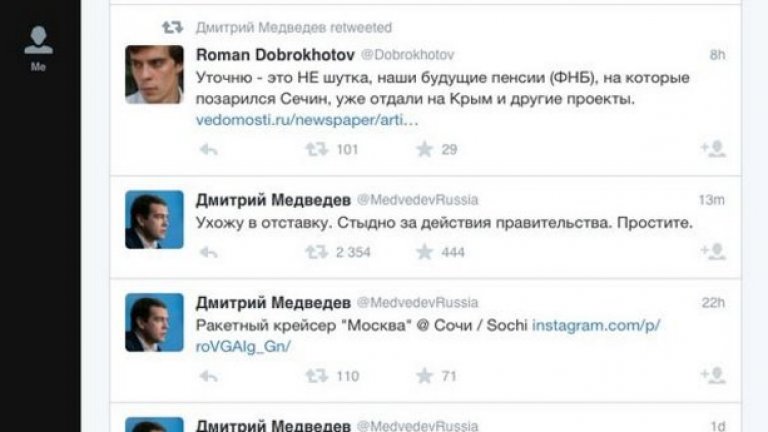Favorite Roman Dobrokhotov's tweet with star
The image size is (768, 432).
coord(424,149)
